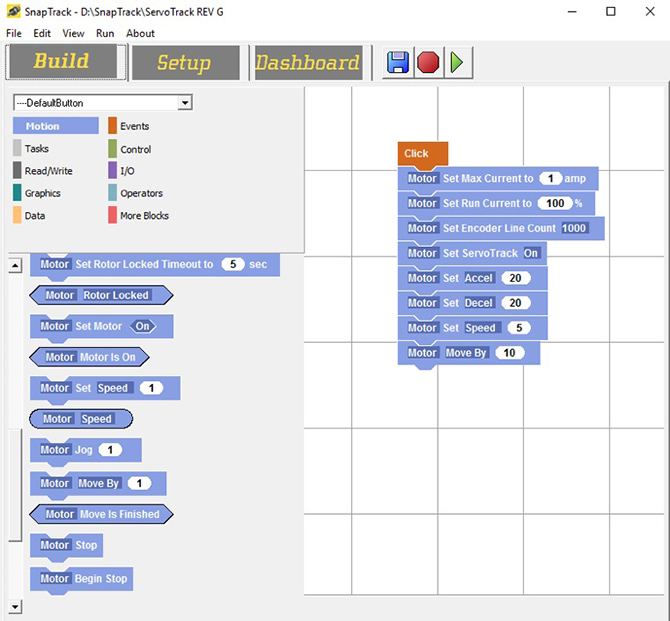670x621 pixels.
Task: Expand the DefaultButton dropdown list
Action: tap(185, 103)
